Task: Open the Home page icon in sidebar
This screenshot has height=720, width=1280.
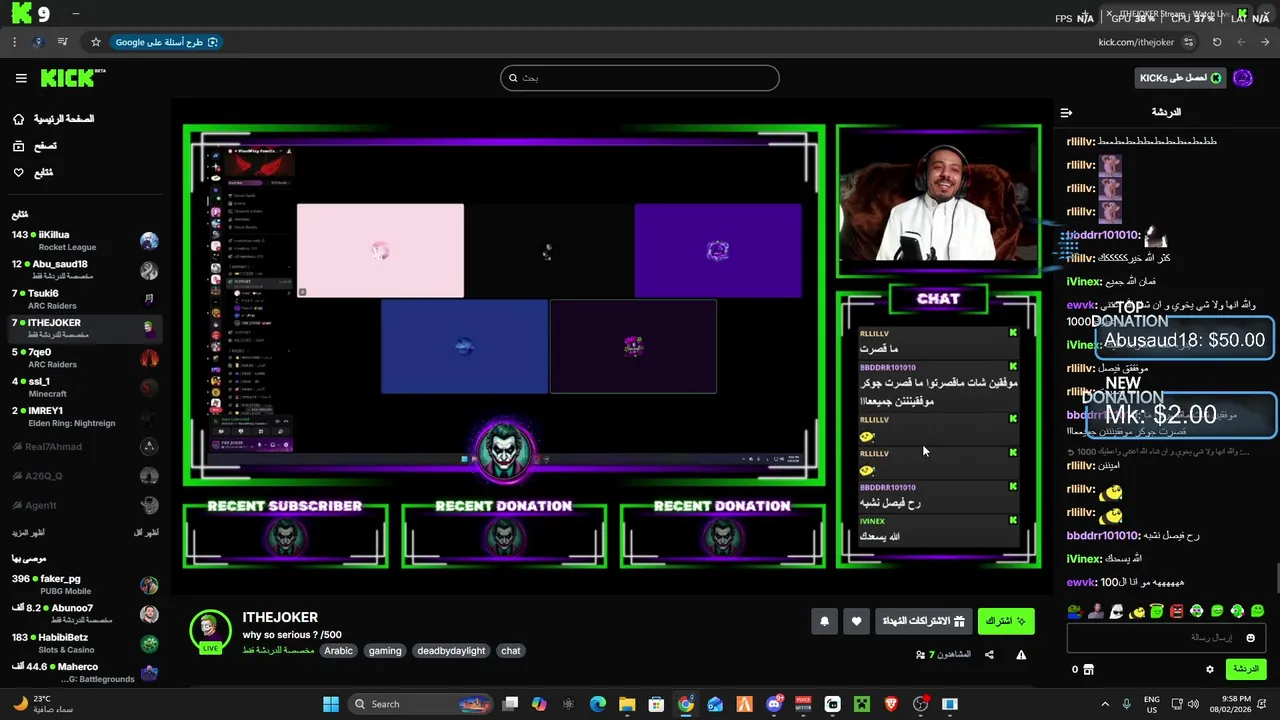Action: pos(18,119)
